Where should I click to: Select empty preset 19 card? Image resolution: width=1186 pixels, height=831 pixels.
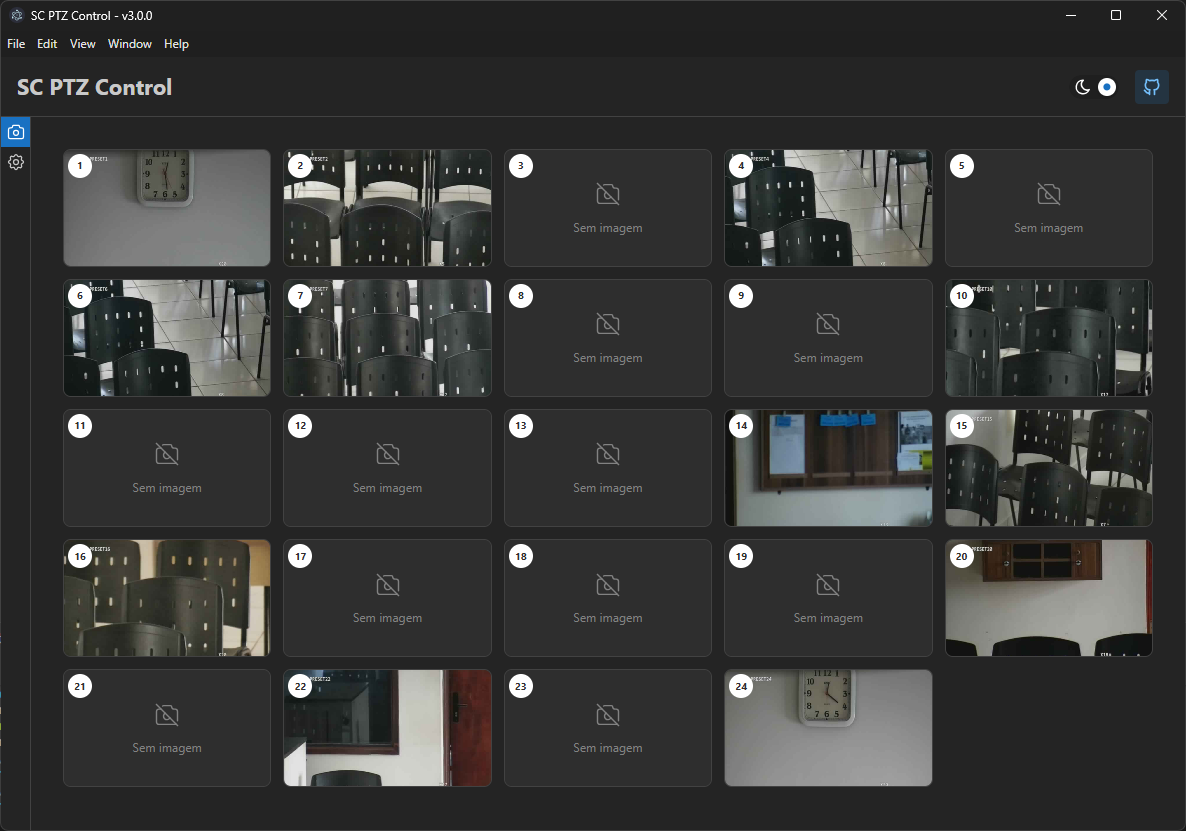[828, 598]
